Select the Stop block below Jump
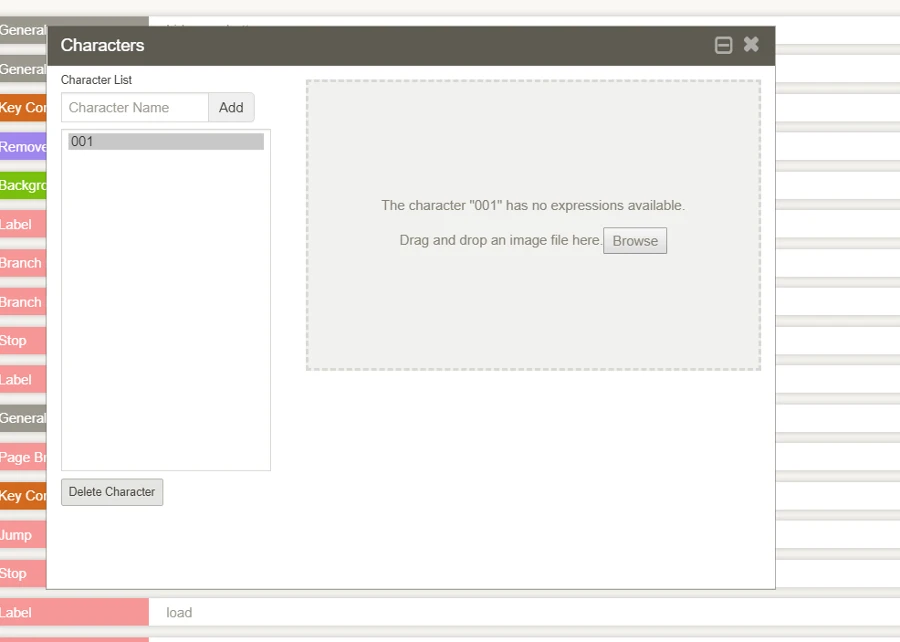The width and height of the screenshot is (900, 642). pyautogui.click(x=23, y=573)
